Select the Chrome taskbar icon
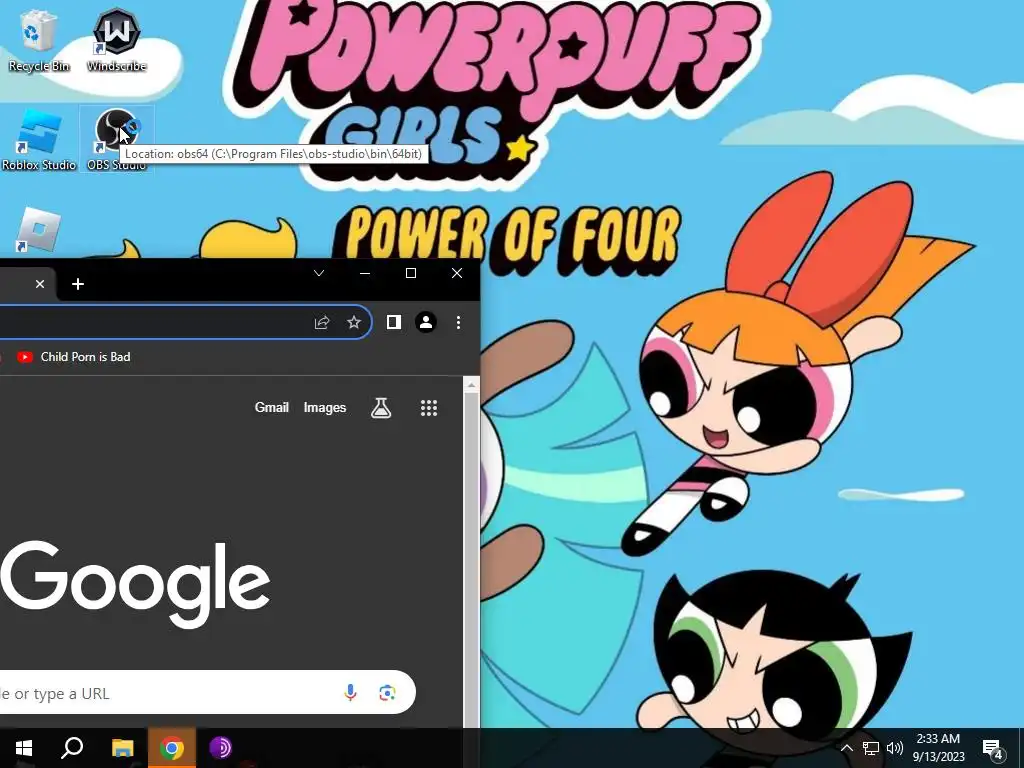Screen dimensions: 1024x768 point(172,748)
